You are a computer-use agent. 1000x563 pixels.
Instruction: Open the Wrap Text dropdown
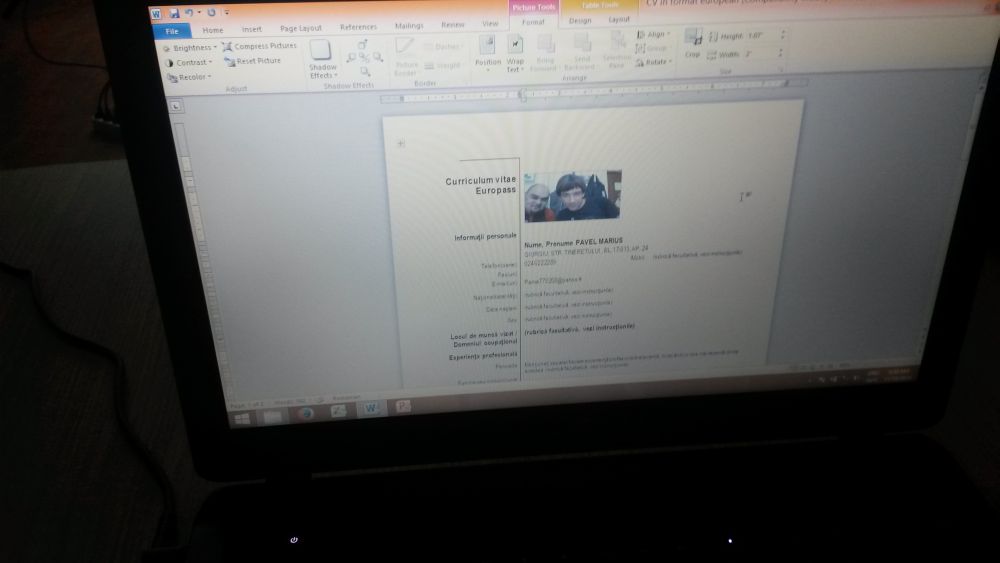515,54
